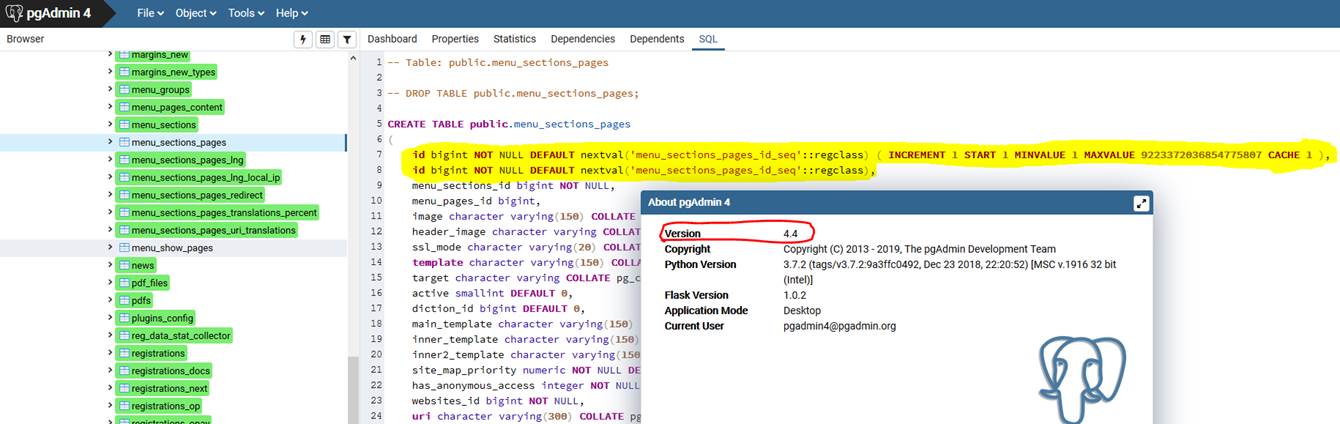Open the View Data grid icon
The image size is (1340, 424).
tap(325, 39)
